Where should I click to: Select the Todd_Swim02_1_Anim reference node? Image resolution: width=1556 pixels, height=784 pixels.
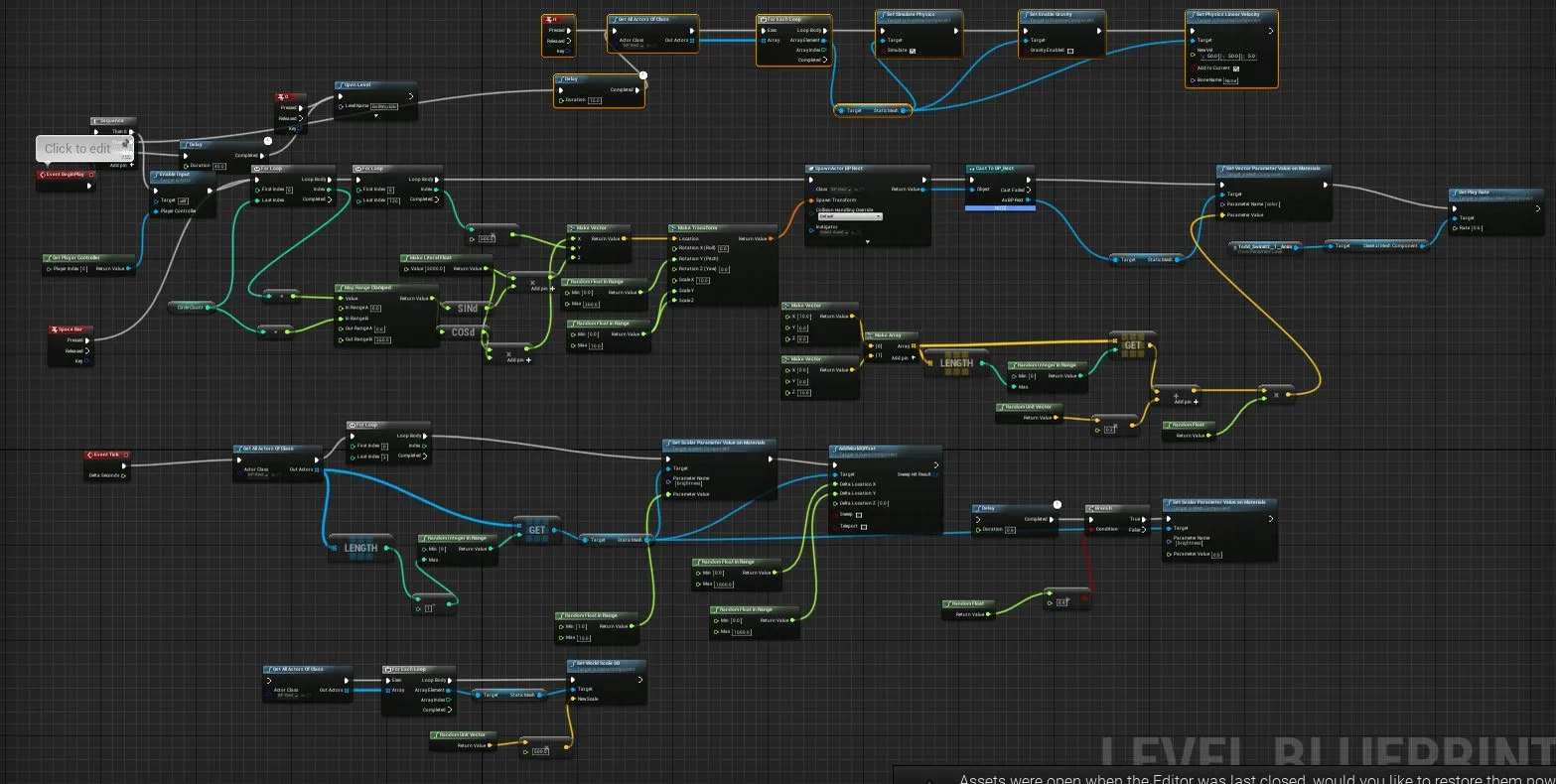[1264, 246]
